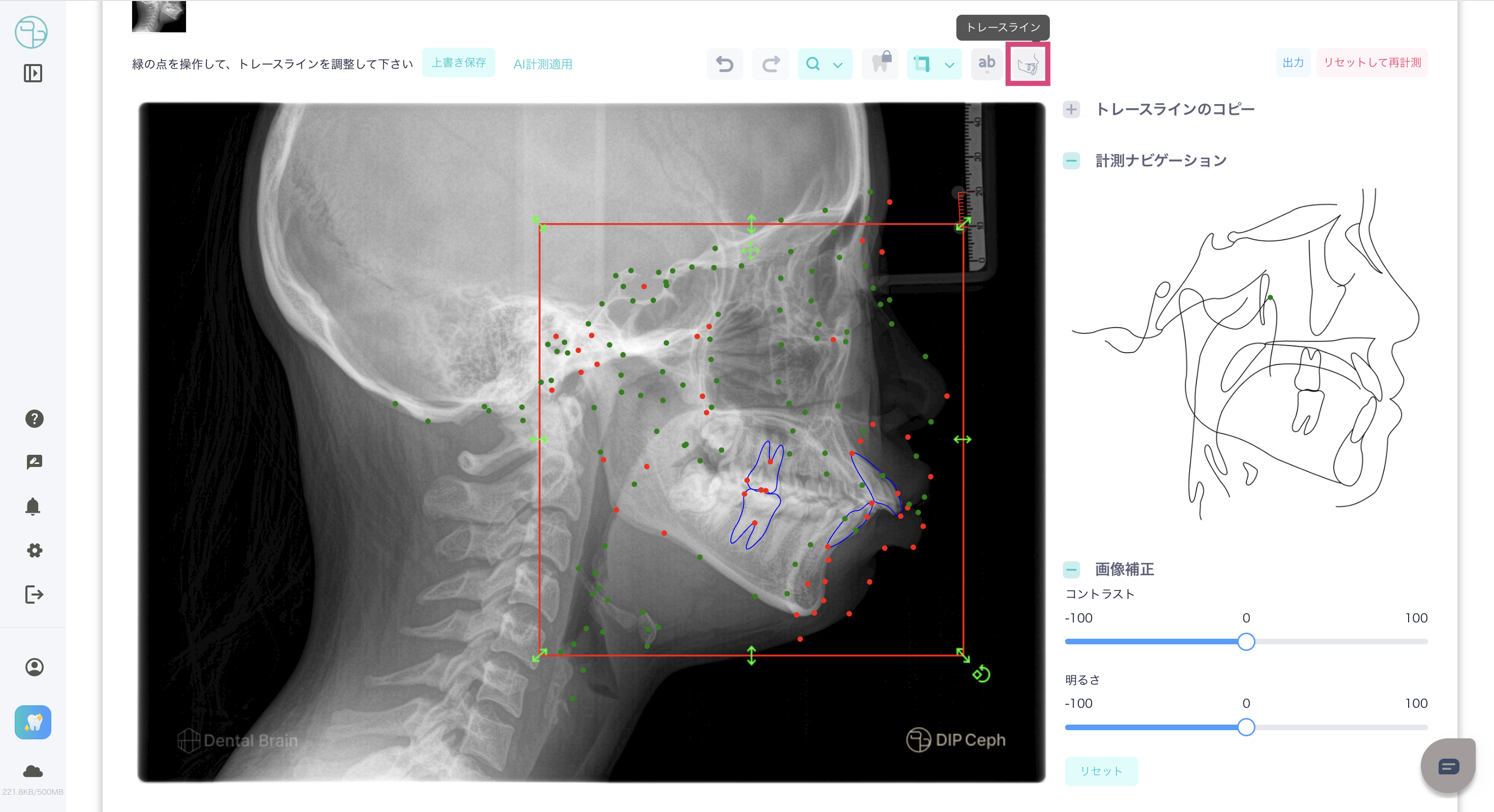Click the help question mark icon

(x=34, y=419)
